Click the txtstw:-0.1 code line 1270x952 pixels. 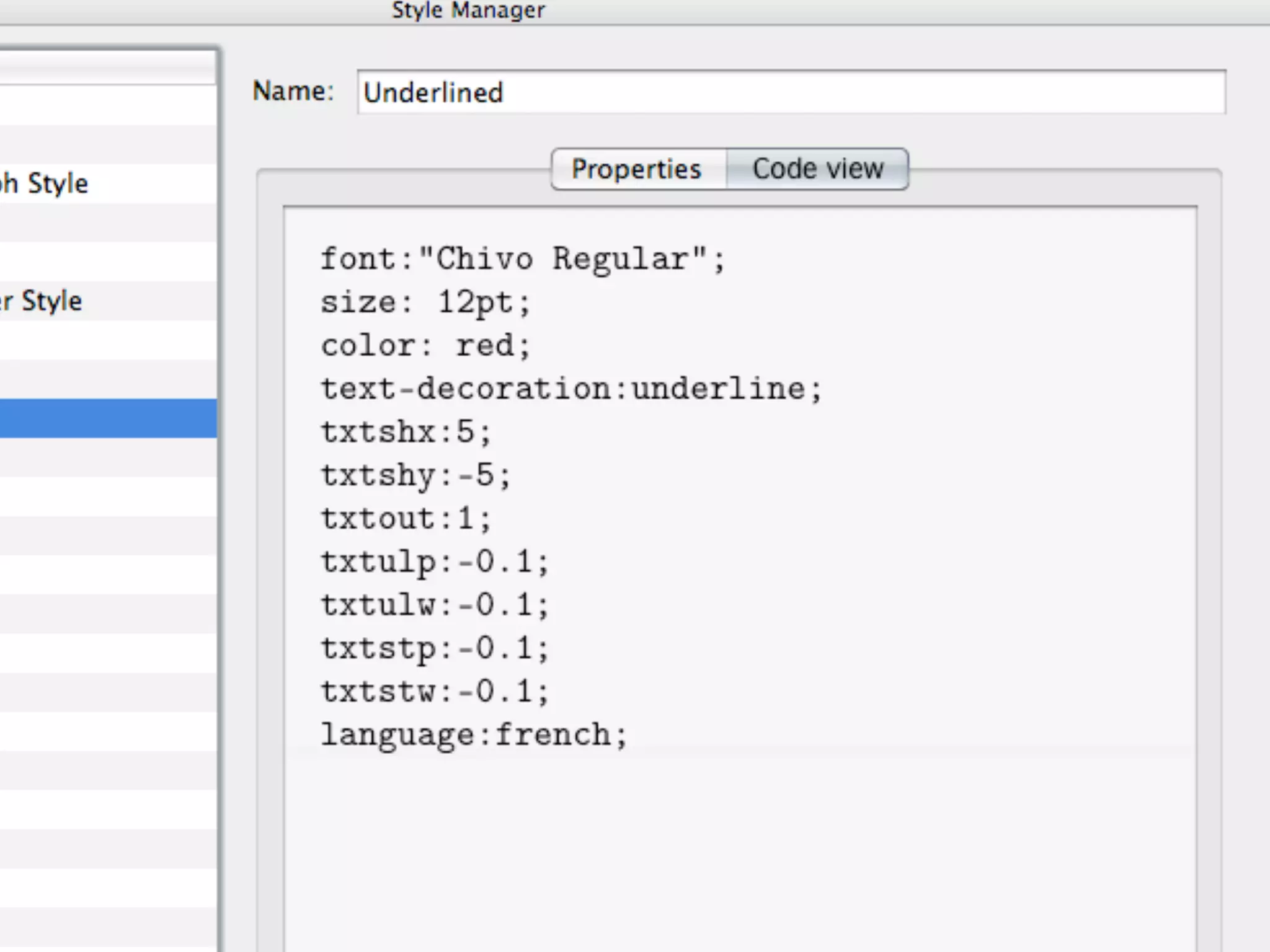point(434,691)
